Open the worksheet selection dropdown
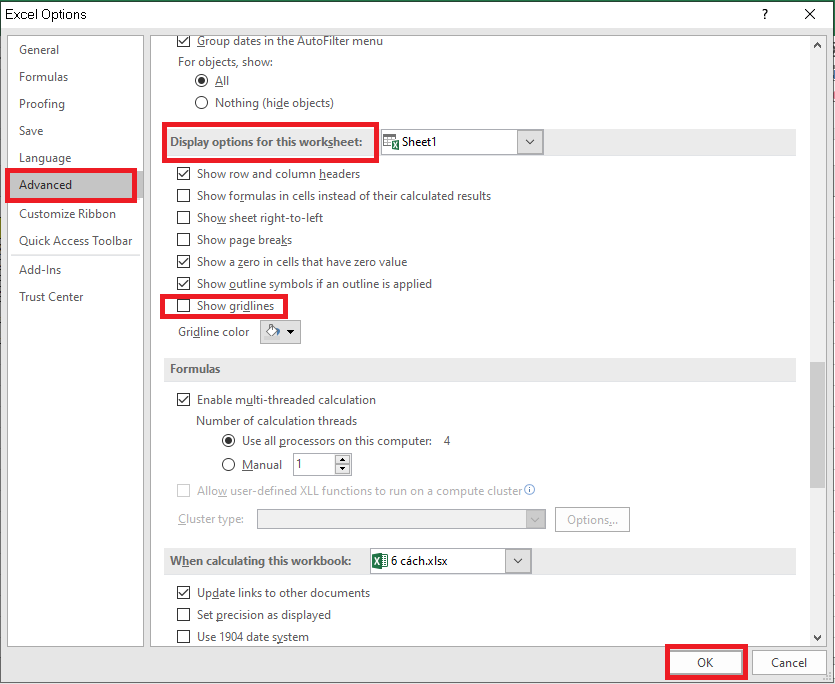 coord(529,141)
